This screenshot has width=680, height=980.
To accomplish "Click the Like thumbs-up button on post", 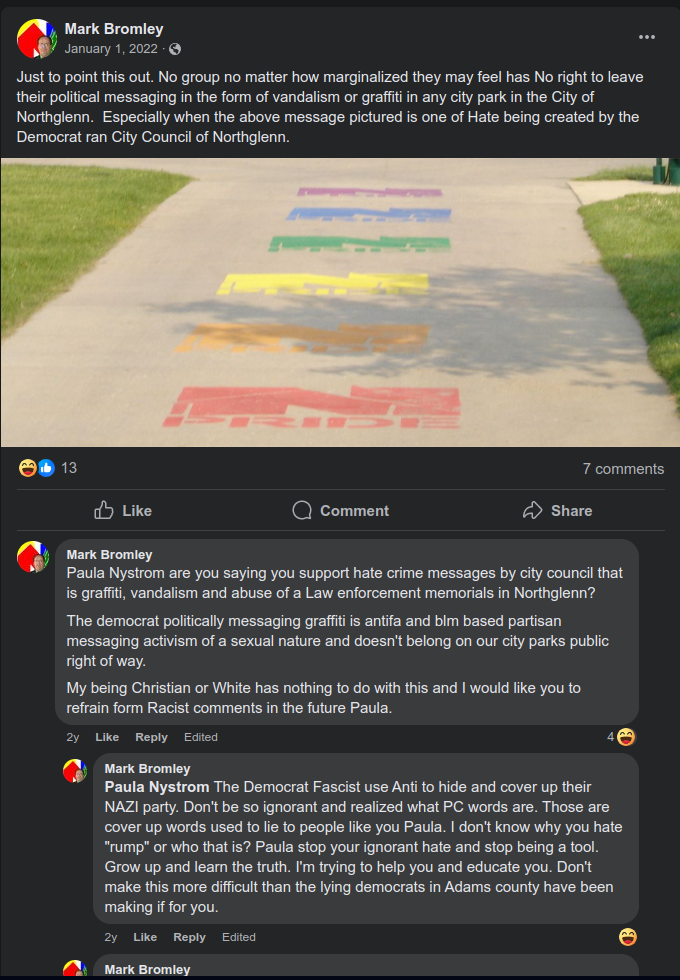I will click(123, 511).
